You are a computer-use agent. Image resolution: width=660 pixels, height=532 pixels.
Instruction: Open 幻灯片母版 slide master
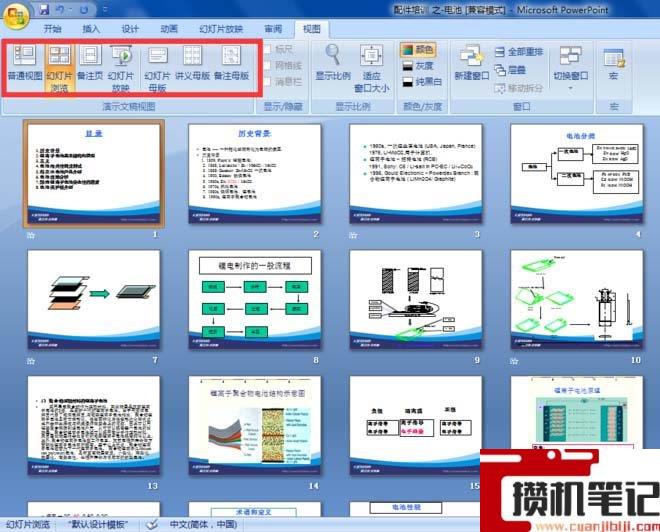pyautogui.click(x=157, y=69)
